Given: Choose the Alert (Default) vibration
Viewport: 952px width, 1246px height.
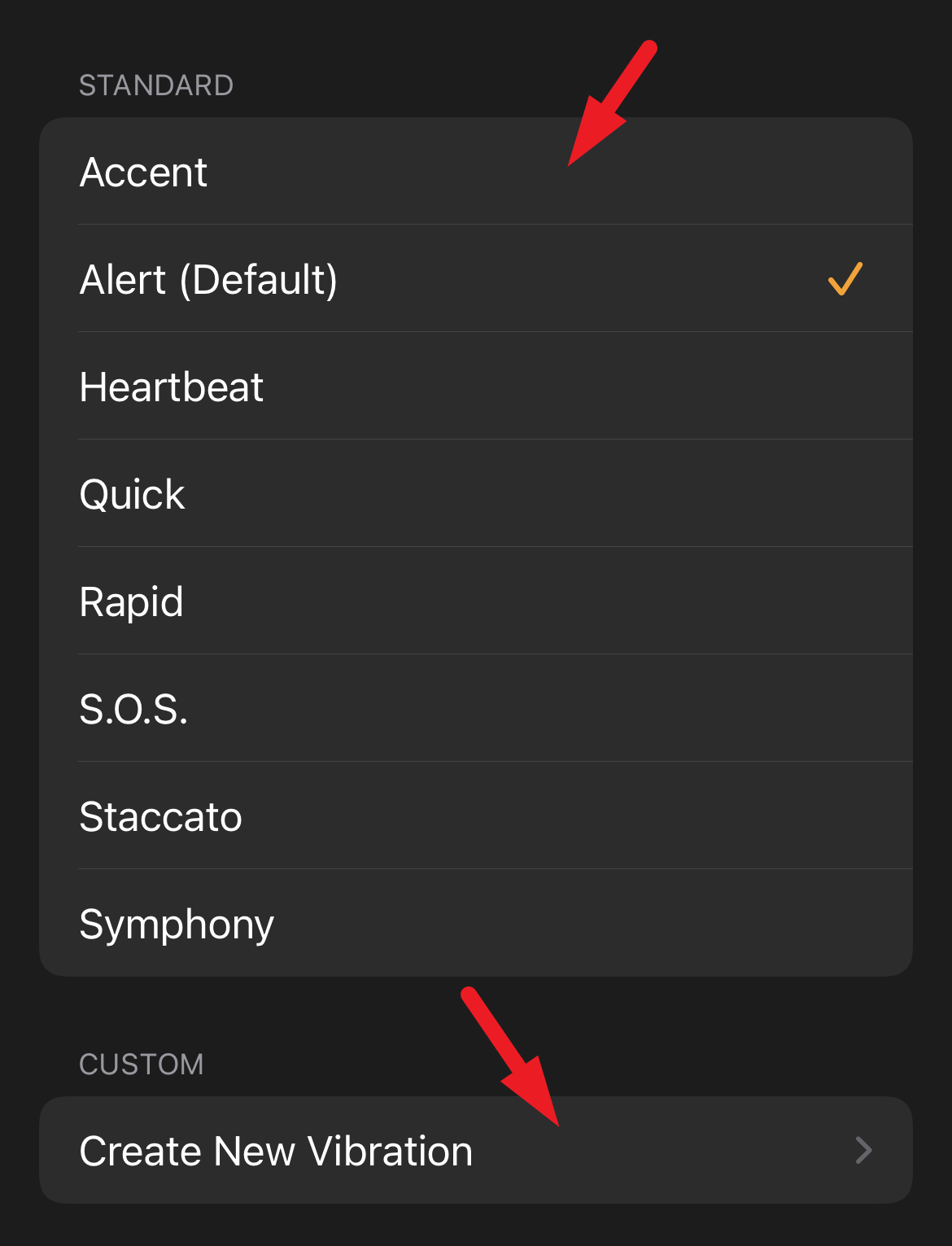Looking at the screenshot, I should 476,279.
